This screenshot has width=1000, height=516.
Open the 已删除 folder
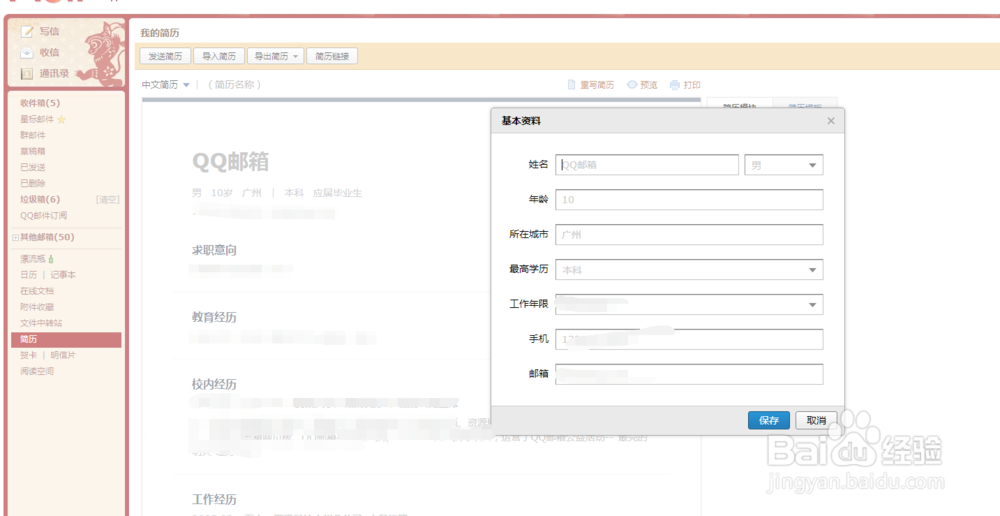pos(33,183)
